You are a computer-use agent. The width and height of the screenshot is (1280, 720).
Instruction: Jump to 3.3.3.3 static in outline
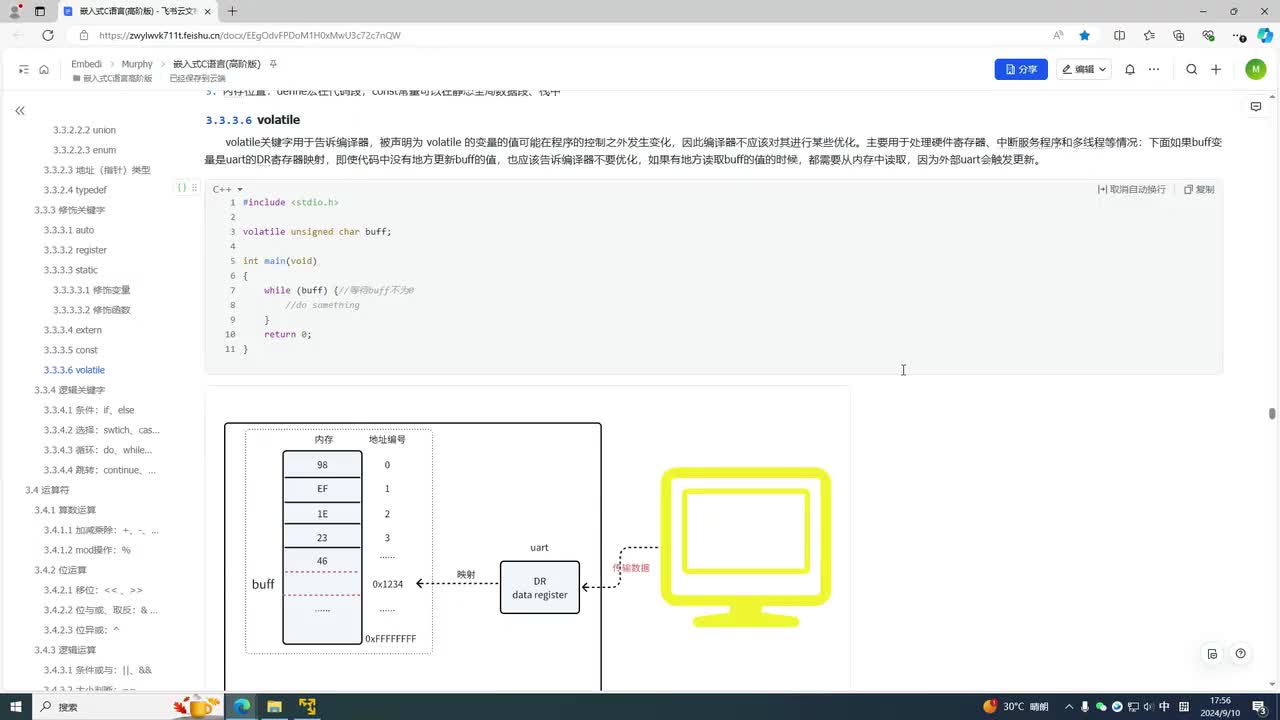tap(71, 270)
